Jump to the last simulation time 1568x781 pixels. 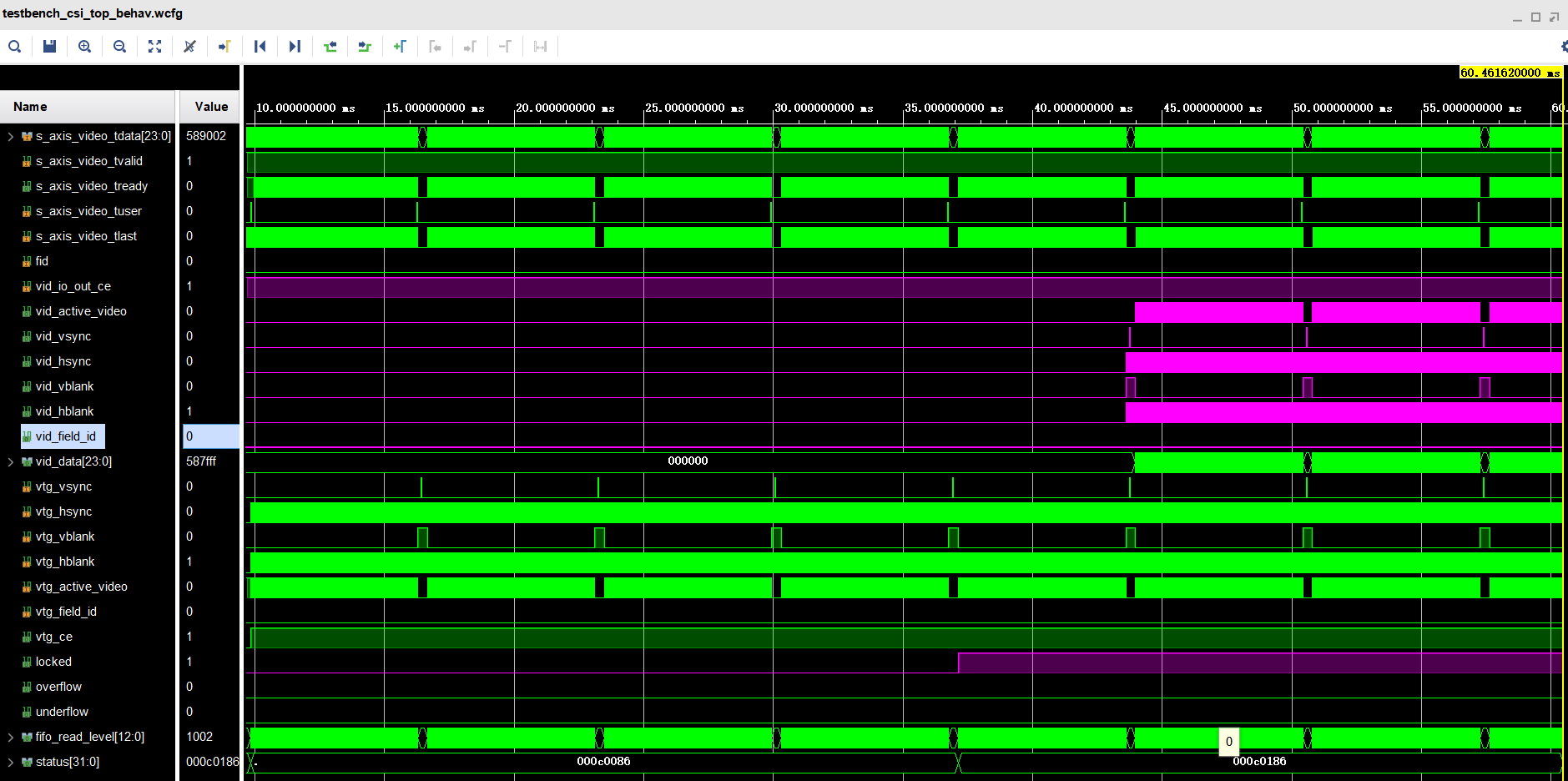[295, 46]
